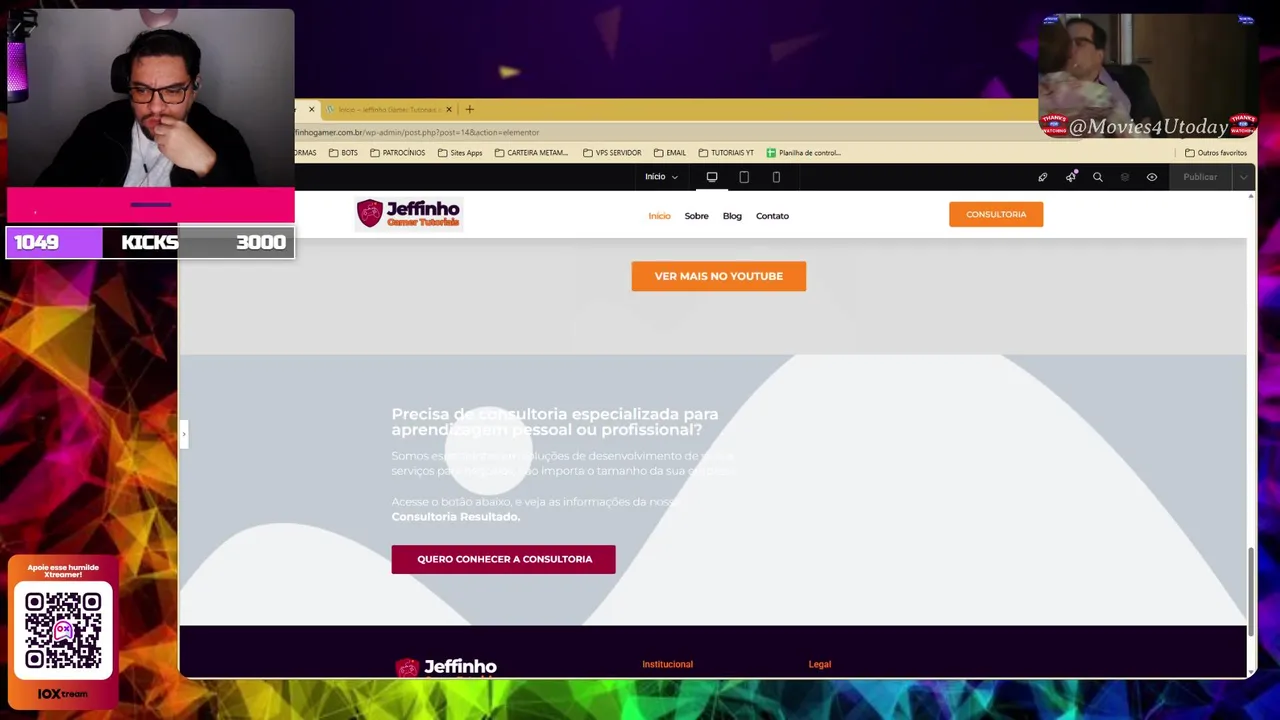Open the Outros favoritos folder
Image resolution: width=1280 pixels, height=720 pixels.
[1216, 153]
